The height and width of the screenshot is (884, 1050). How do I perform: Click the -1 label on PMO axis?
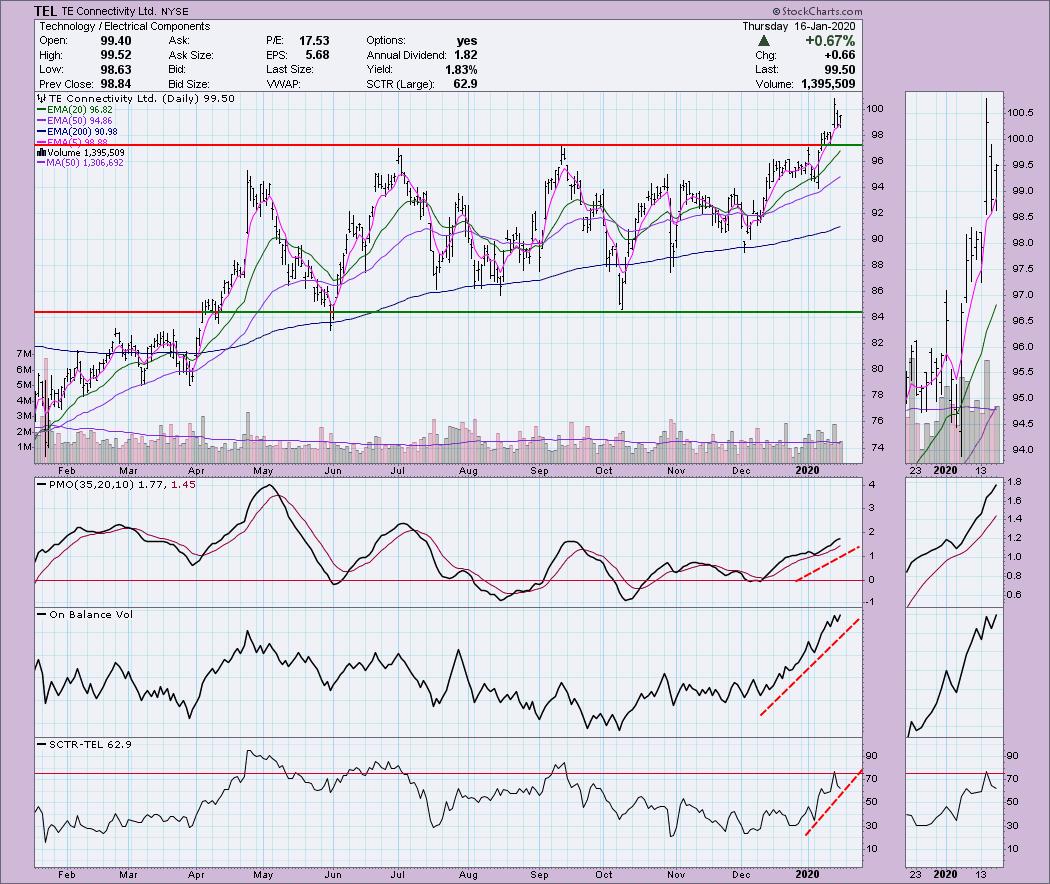click(871, 602)
